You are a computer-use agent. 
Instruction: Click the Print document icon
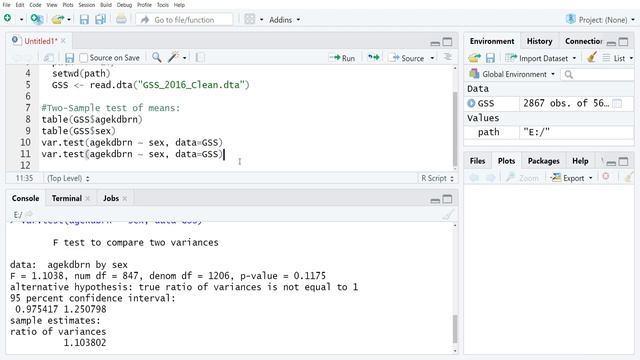click(121, 19)
